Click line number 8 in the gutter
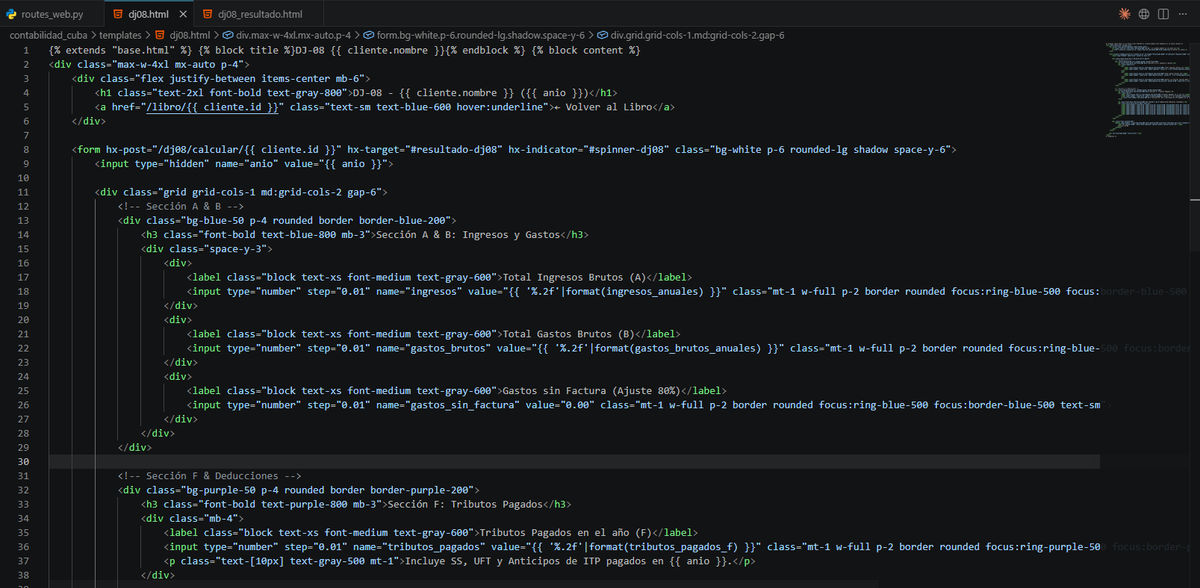Screen dimensions: 1200x588 pos(26,149)
